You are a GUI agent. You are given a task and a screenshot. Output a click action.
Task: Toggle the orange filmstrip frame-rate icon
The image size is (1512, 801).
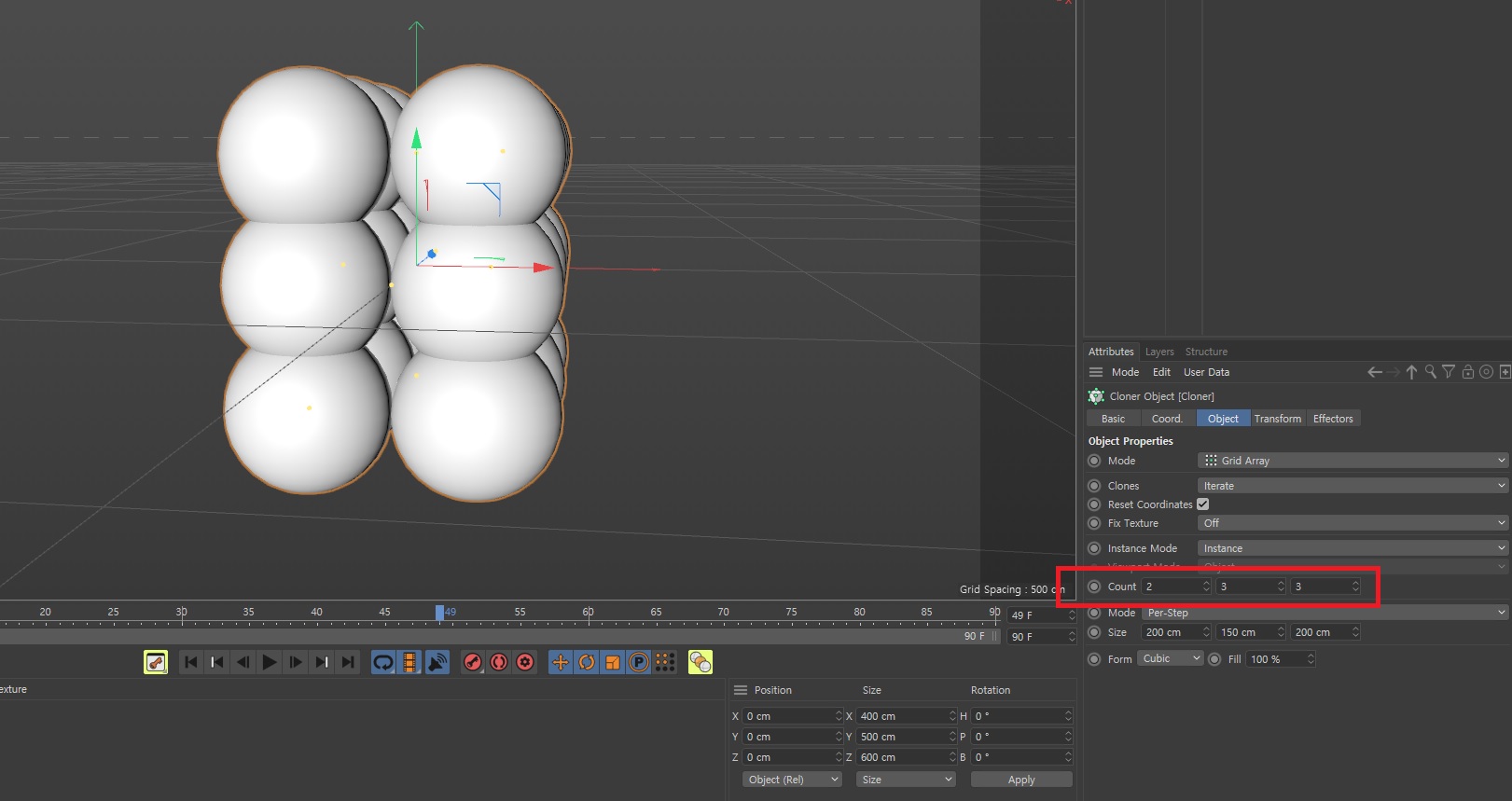pyautogui.click(x=409, y=662)
